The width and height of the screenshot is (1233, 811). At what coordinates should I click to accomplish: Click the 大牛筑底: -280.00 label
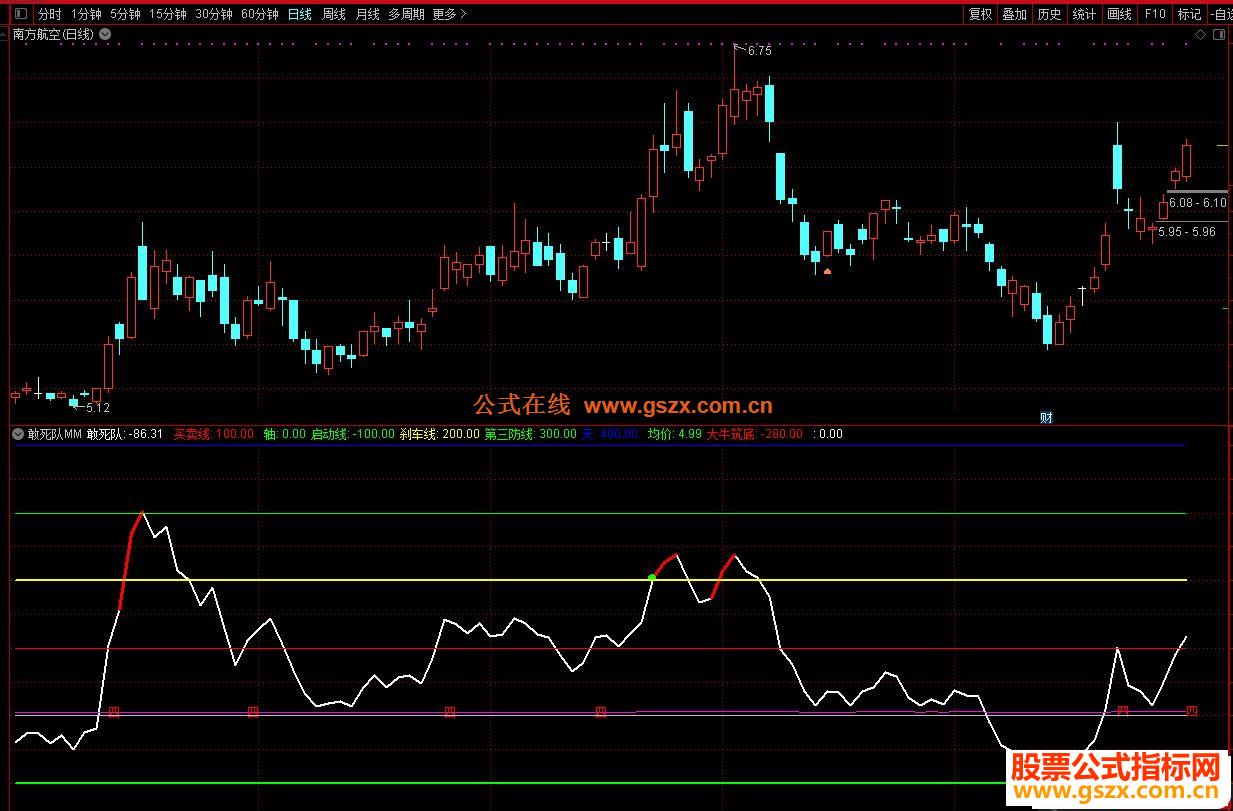pos(754,434)
